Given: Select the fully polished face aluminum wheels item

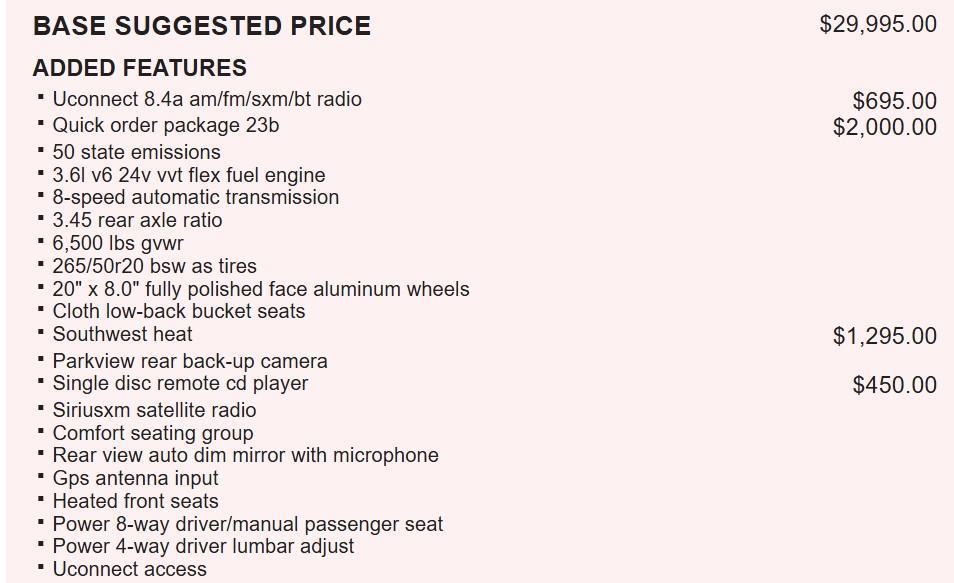Looking at the screenshot, I should [260, 289].
